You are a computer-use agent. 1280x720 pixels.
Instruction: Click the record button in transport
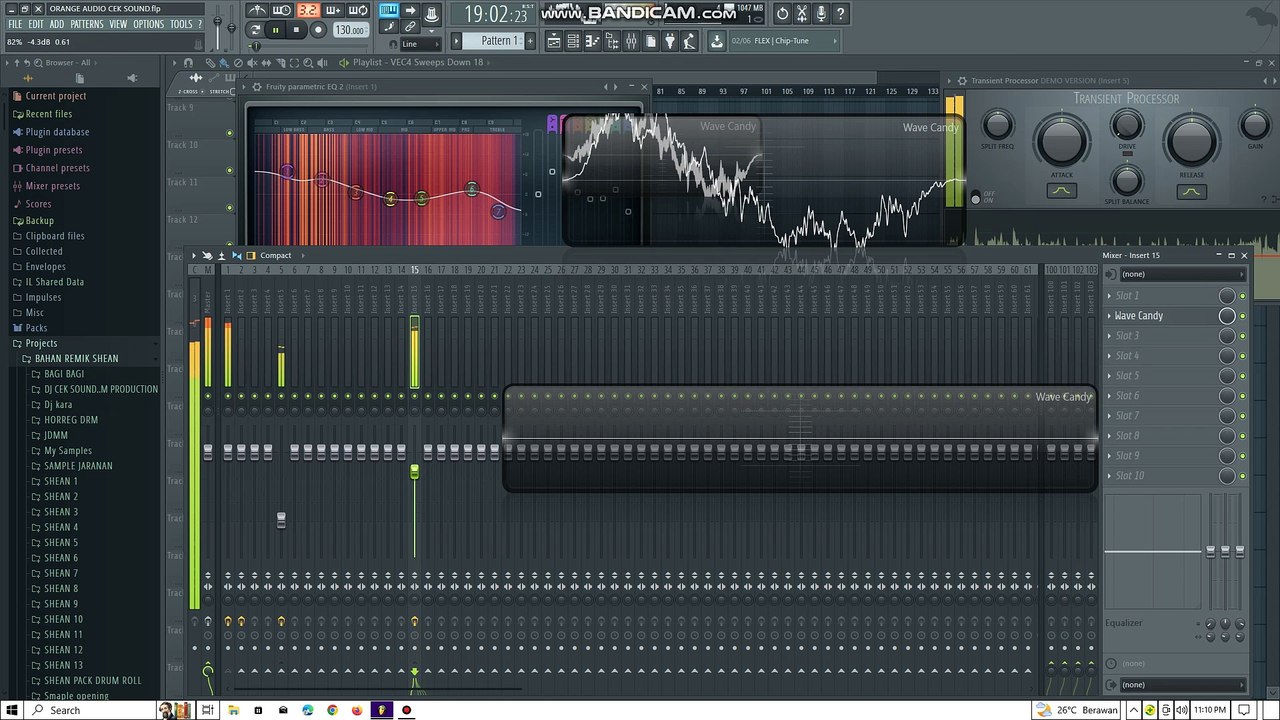coord(318,30)
